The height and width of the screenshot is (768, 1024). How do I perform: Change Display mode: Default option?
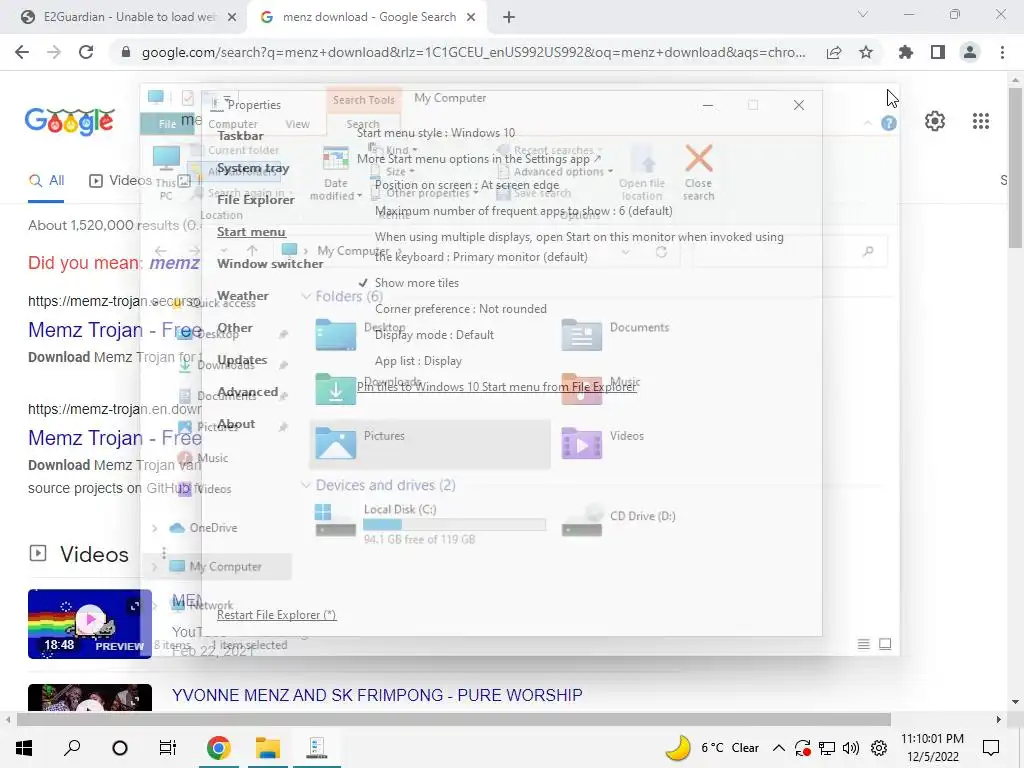434,335
